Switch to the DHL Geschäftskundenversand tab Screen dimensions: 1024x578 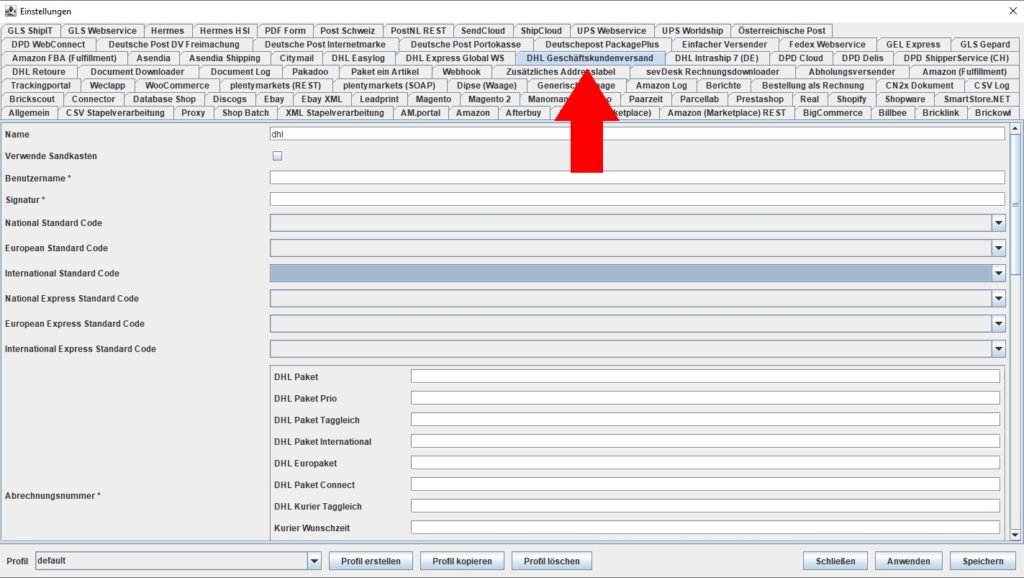coord(590,58)
